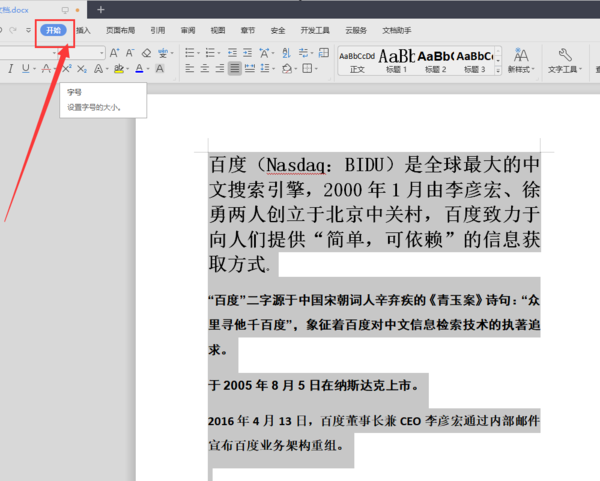Click the line spacing icon
600x481 pixels.
[265, 68]
